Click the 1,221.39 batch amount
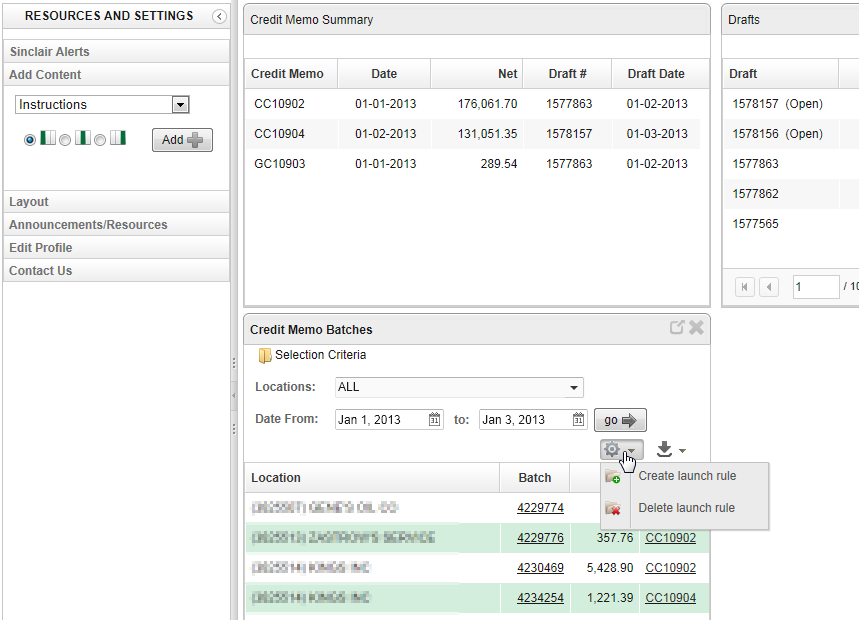Image resolution: width=859 pixels, height=620 pixels. pos(610,598)
